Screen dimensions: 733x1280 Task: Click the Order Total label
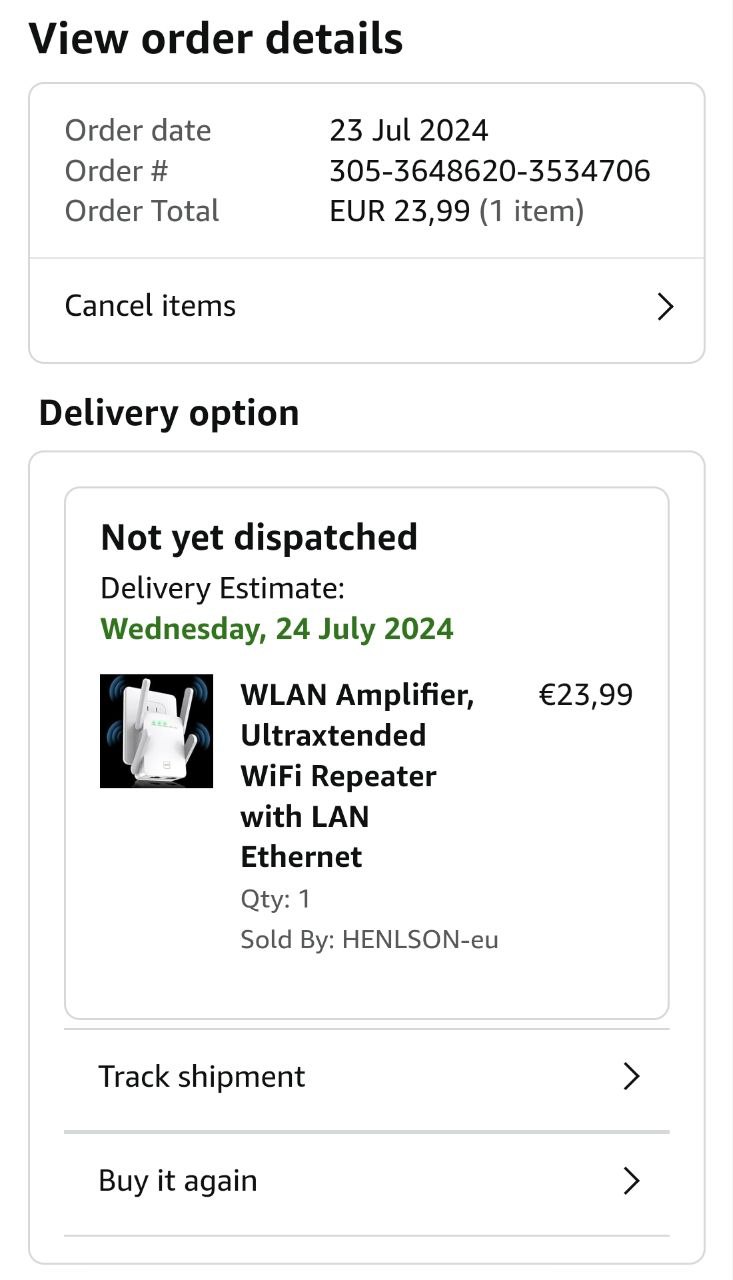(141, 211)
